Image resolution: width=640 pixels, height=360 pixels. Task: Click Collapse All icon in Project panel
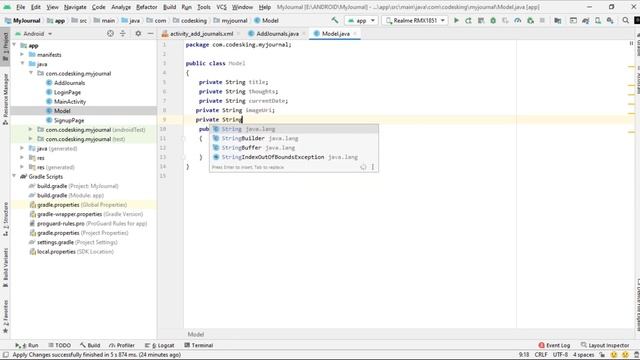pyautogui.click(x=122, y=33)
